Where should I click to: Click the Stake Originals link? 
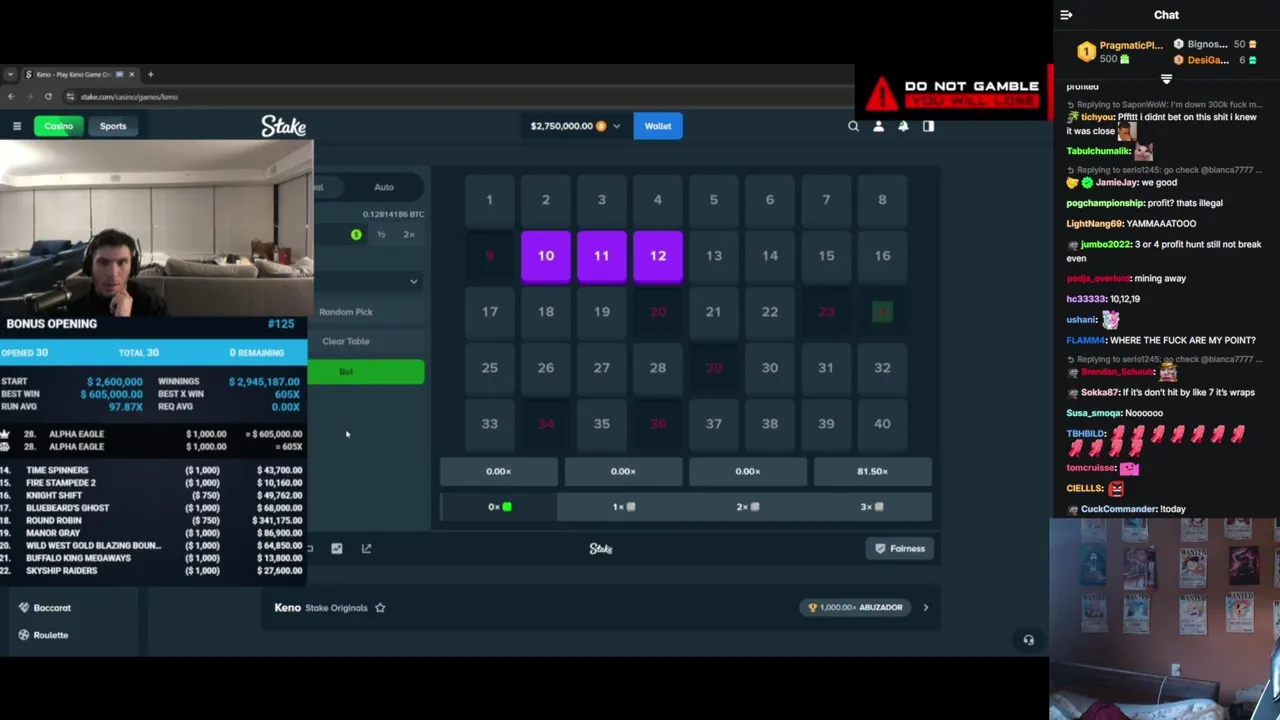(x=336, y=608)
